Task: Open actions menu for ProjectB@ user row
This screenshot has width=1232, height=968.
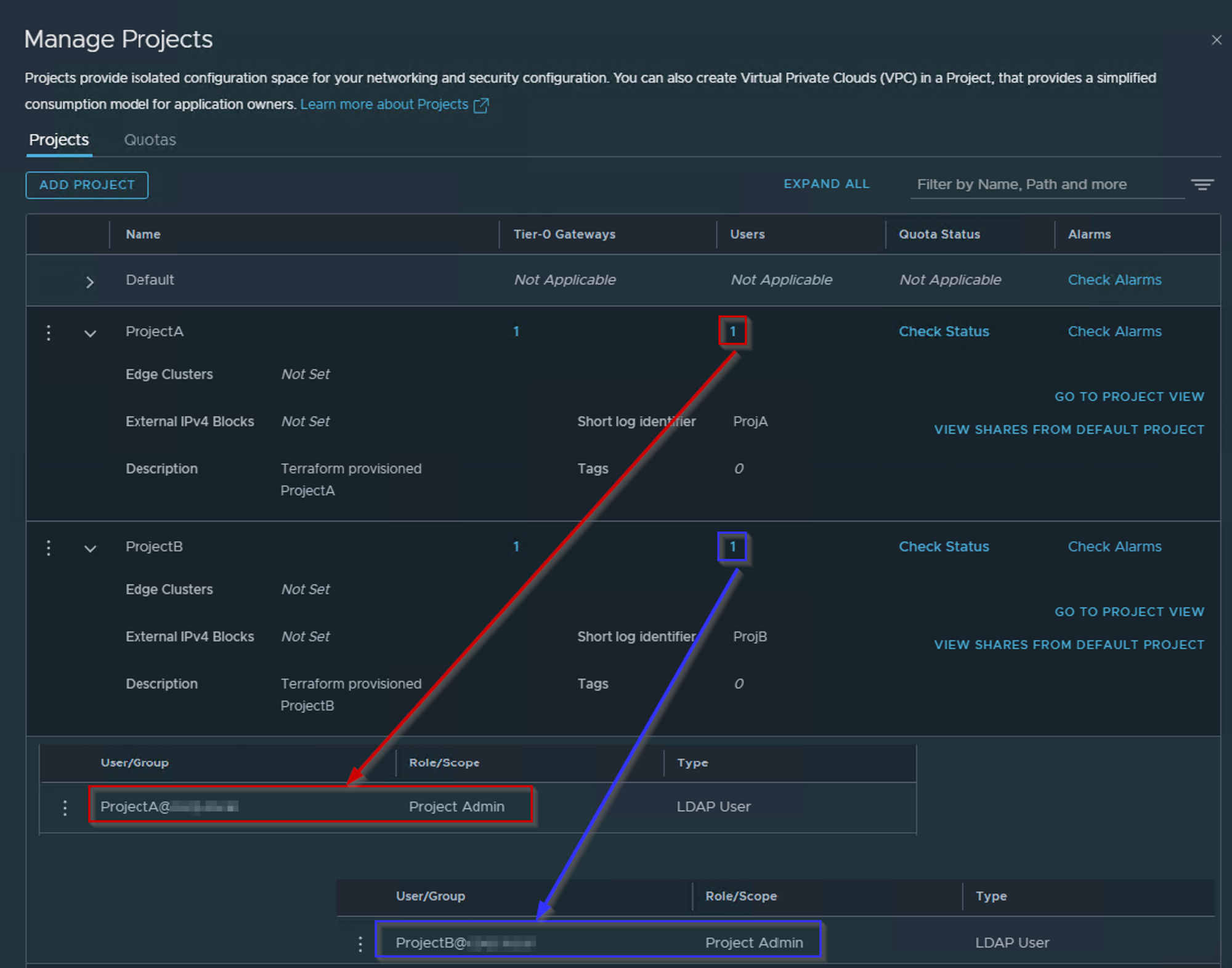Action: pyautogui.click(x=360, y=943)
